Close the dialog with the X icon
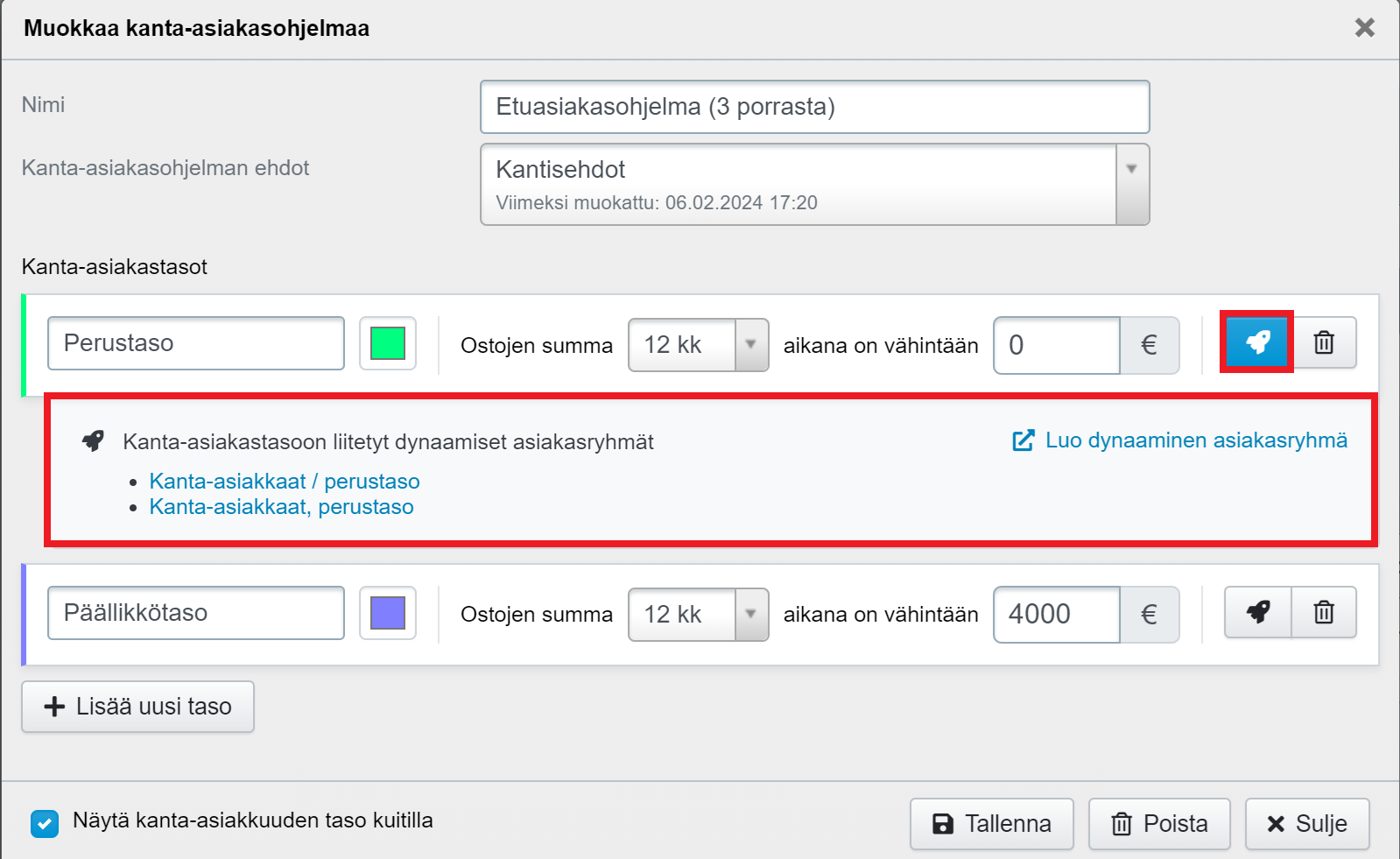This screenshot has width=1400, height=859. [x=1364, y=28]
